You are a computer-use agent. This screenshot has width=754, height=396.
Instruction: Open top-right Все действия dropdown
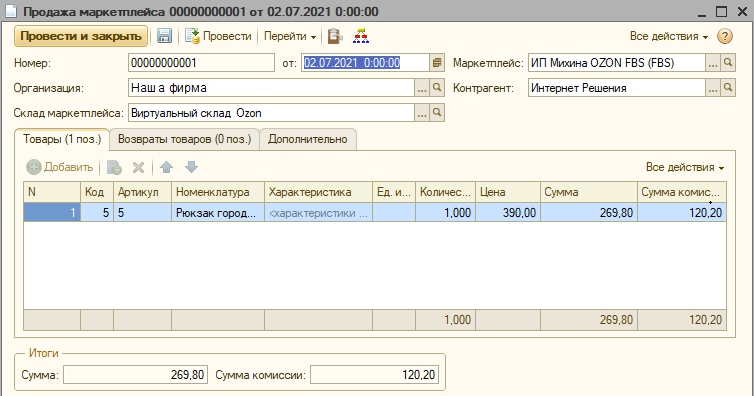pos(669,36)
